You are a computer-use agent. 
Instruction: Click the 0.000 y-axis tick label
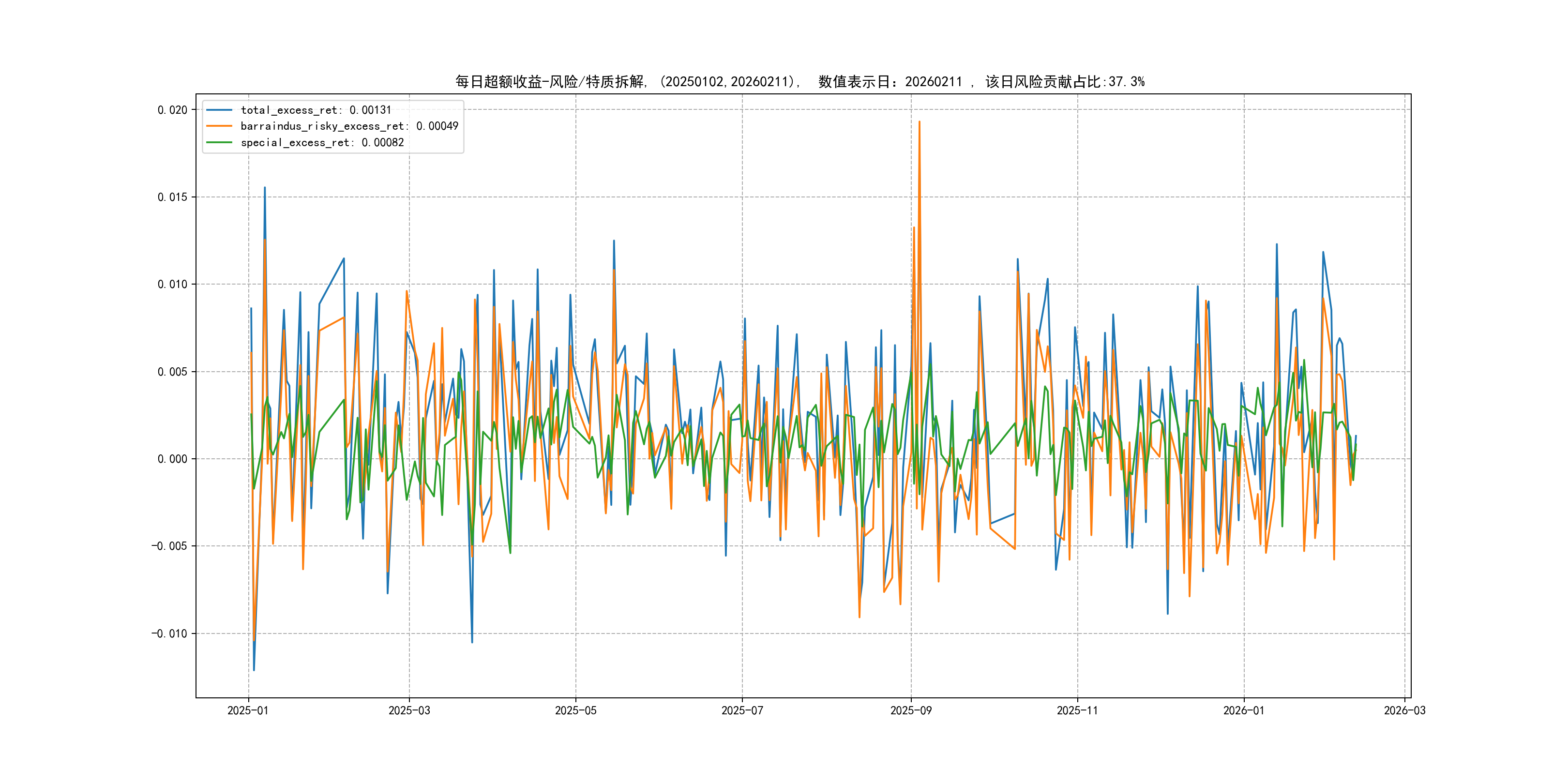[172, 459]
